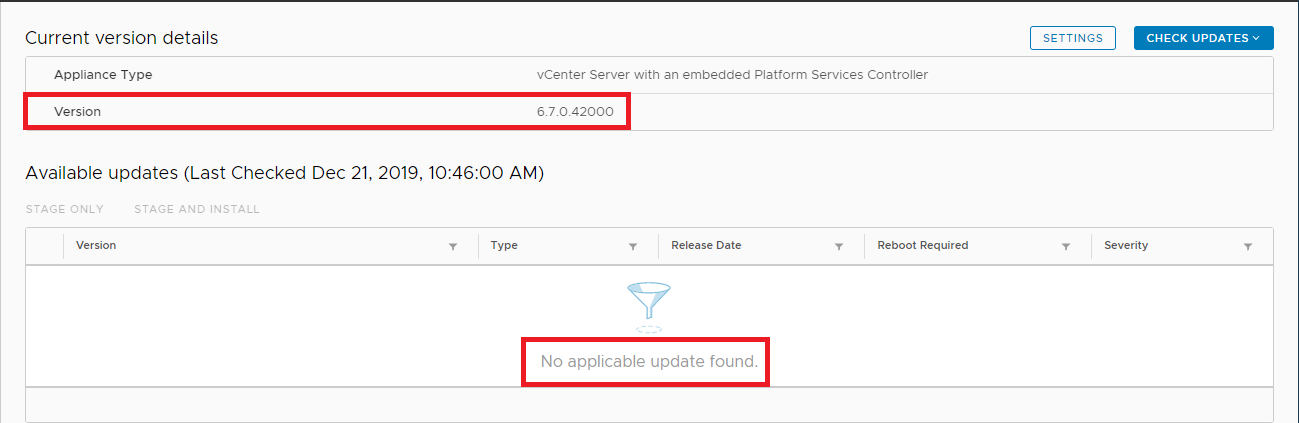Open the Severity column filter icon
The height and width of the screenshot is (423, 1299).
pyautogui.click(x=1248, y=247)
